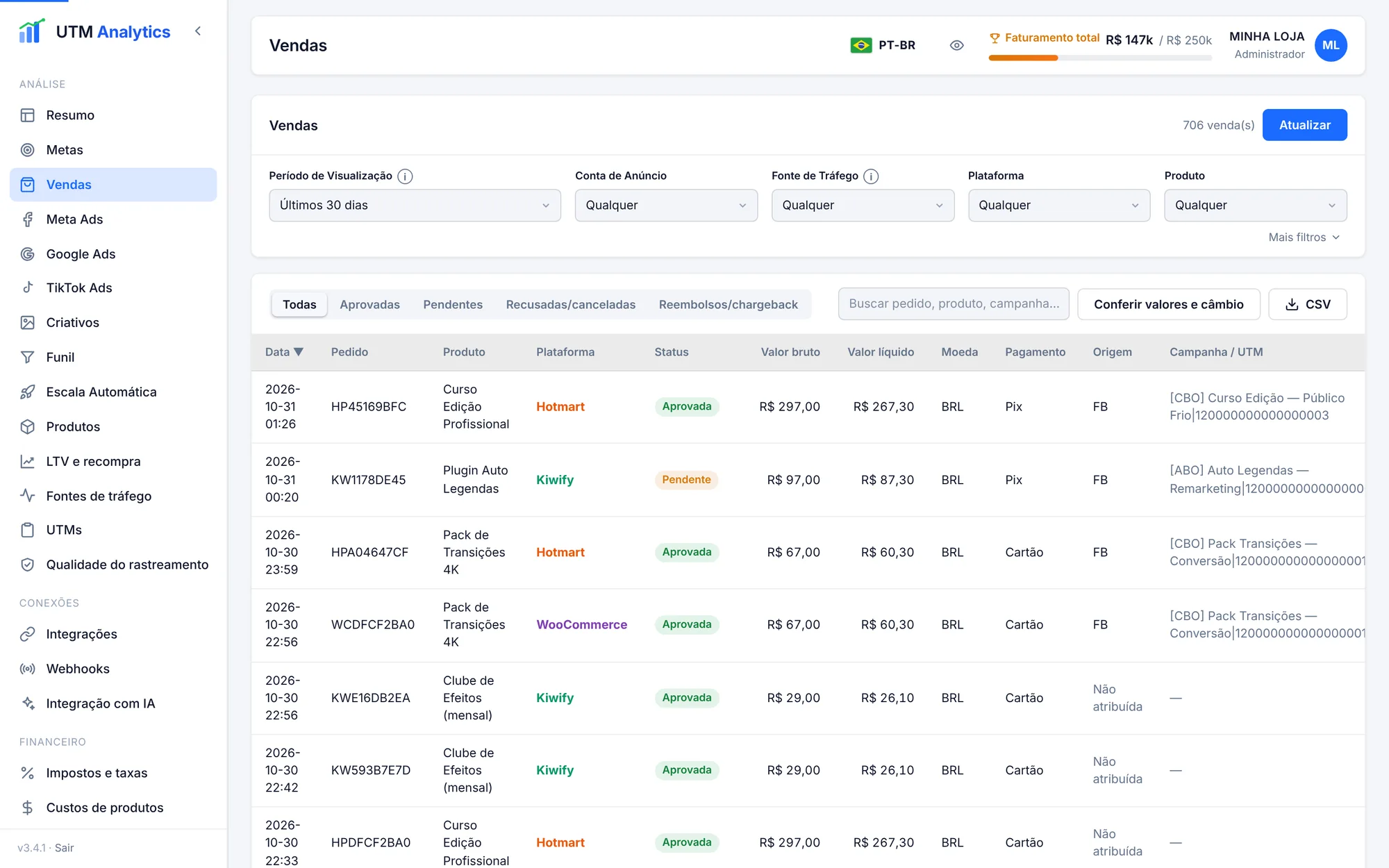Image resolution: width=1389 pixels, height=868 pixels.
Task: Select the Todas tab
Action: [299, 304]
